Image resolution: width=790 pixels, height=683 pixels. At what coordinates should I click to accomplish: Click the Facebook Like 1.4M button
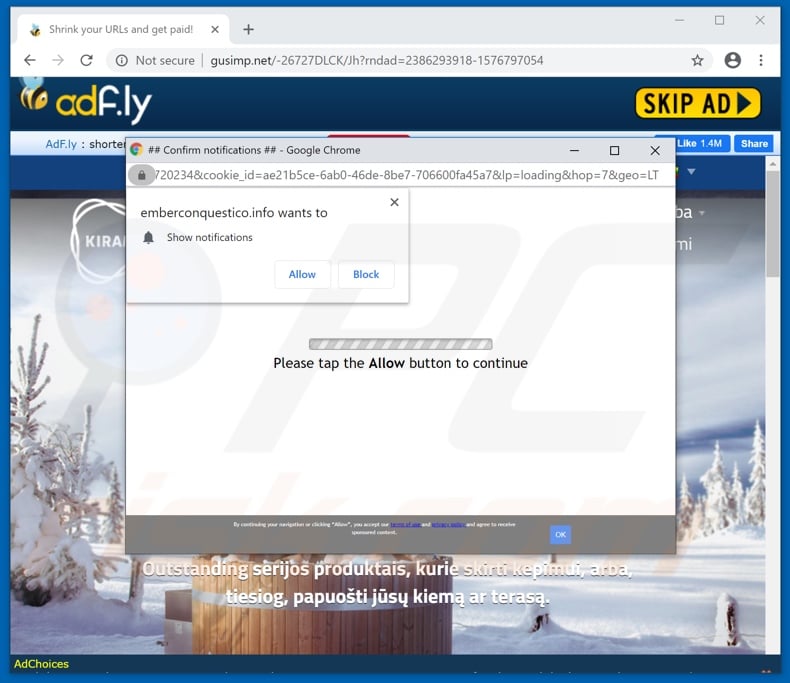701,144
